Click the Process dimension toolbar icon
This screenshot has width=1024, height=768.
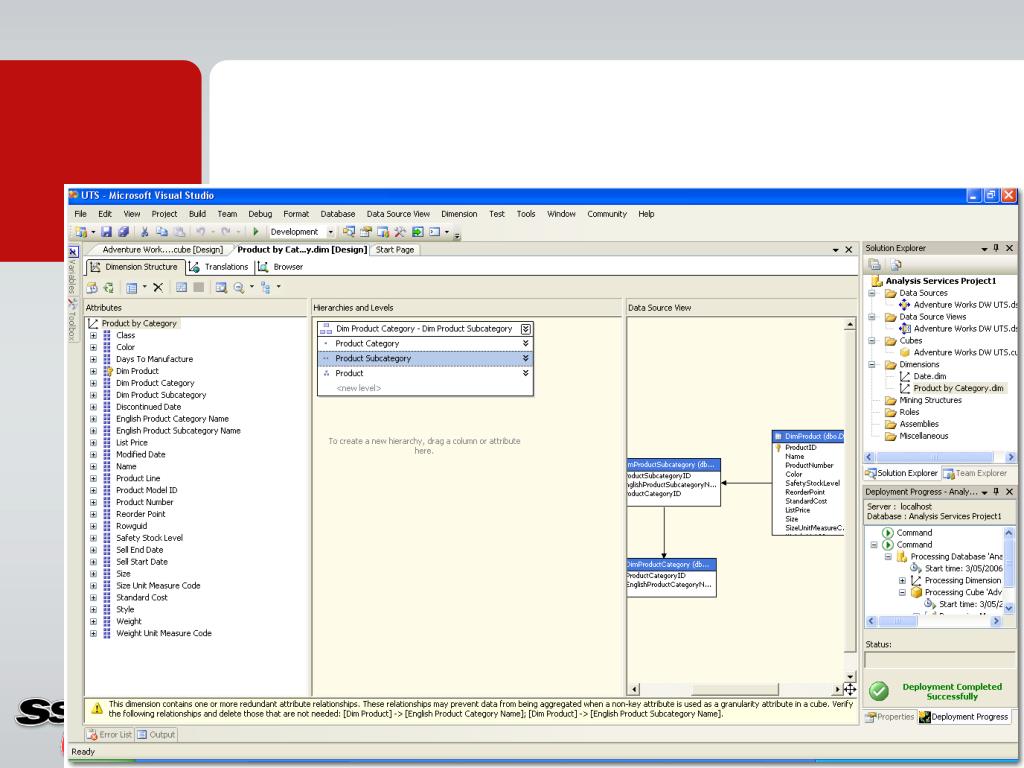point(108,287)
